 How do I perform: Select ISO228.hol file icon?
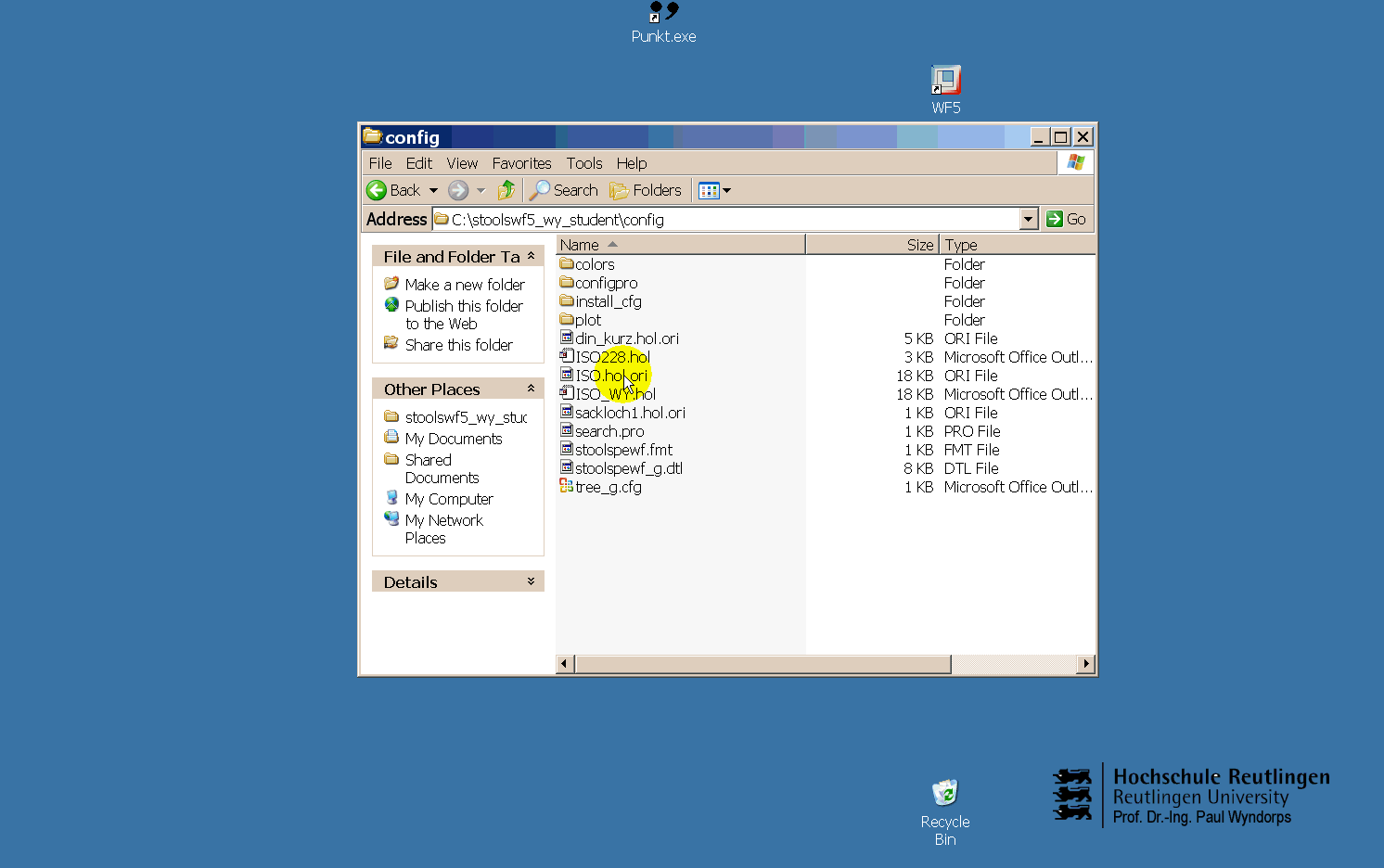[567, 356]
